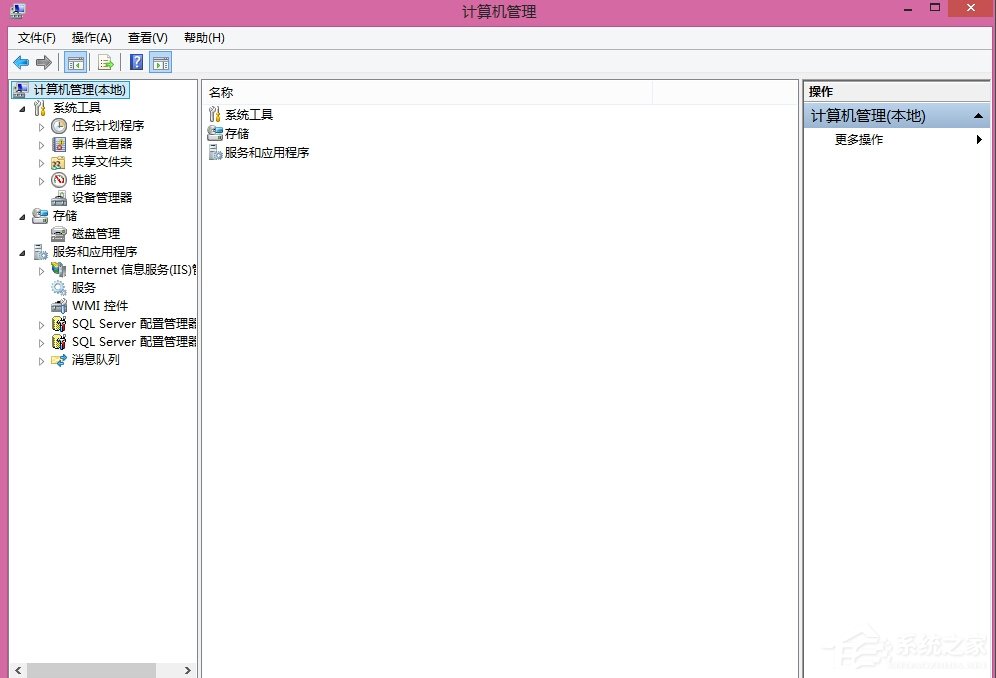The height and width of the screenshot is (678, 996).
Task: Select the 性能 monitor icon
Action: click(57, 179)
